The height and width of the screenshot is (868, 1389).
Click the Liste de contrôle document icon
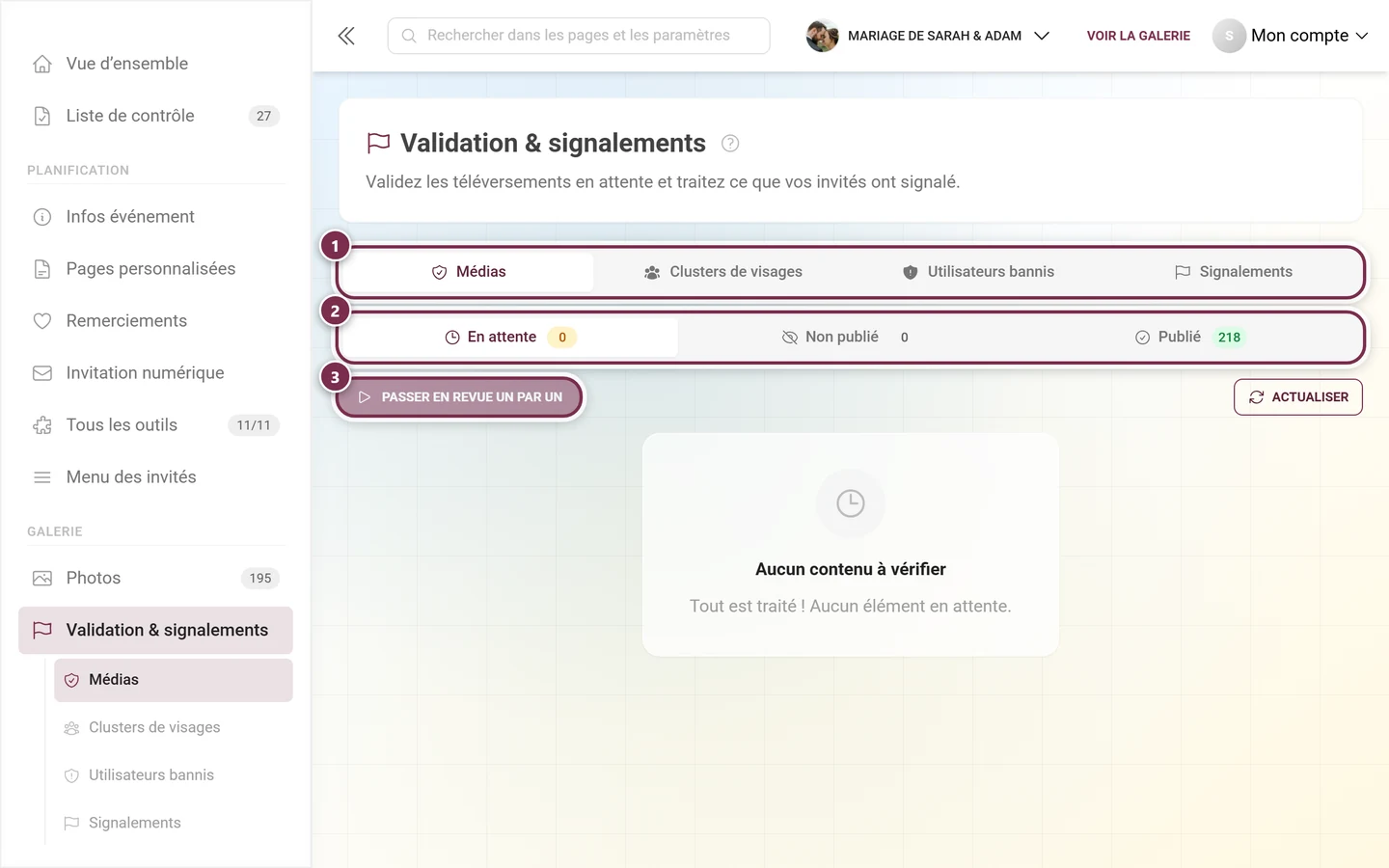point(42,116)
